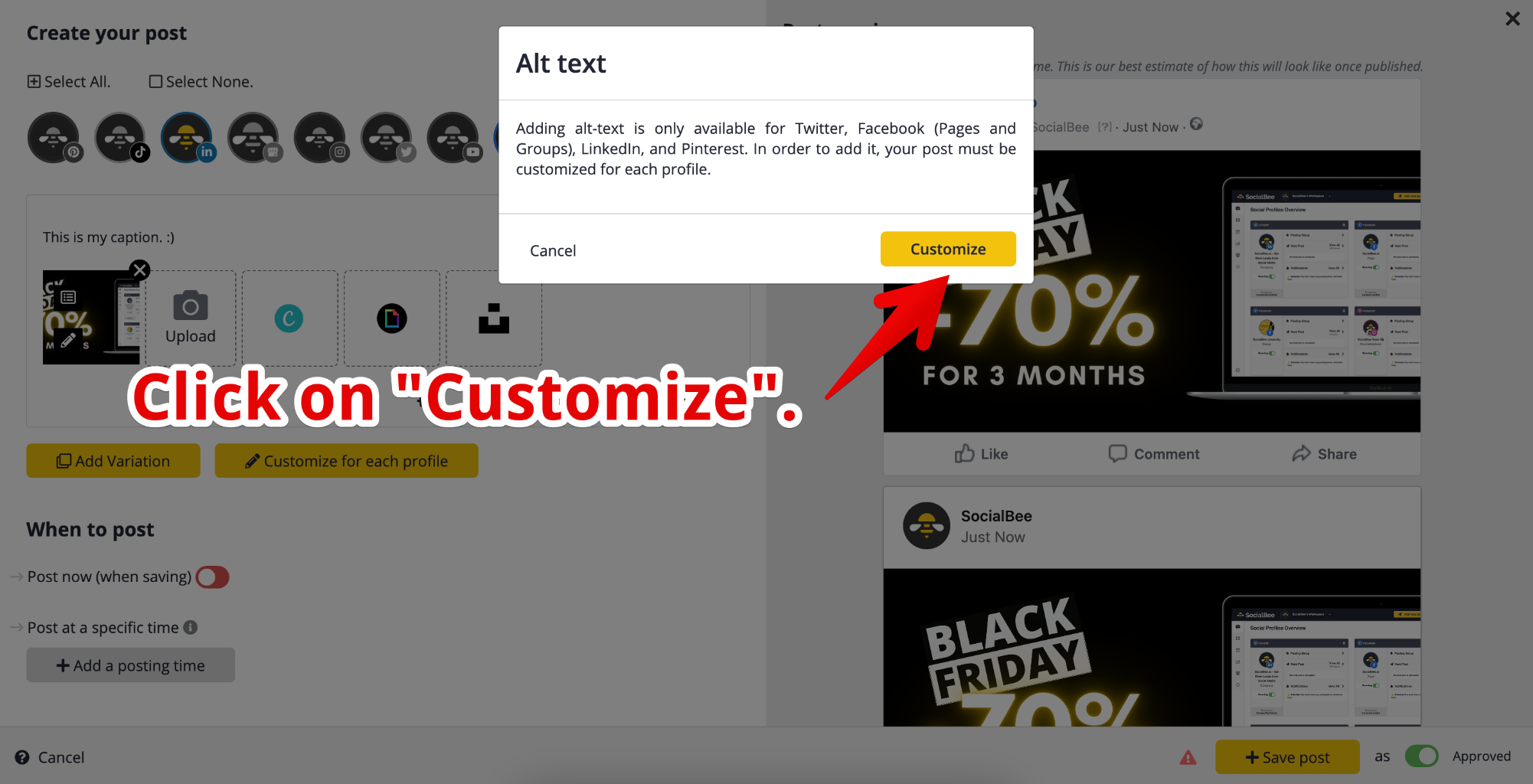This screenshot has height=784, width=1533.
Task: Click the yellow Customize button
Action: click(948, 249)
